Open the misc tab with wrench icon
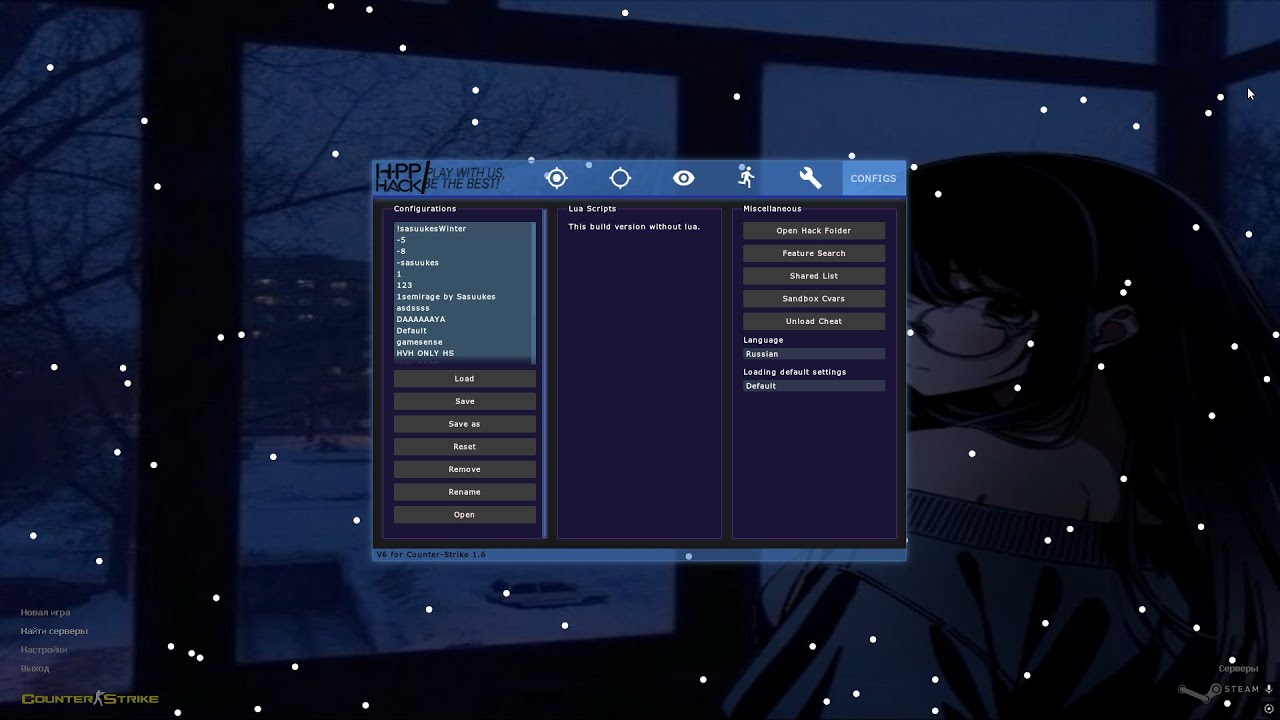1280x720 pixels. pyautogui.click(x=810, y=178)
